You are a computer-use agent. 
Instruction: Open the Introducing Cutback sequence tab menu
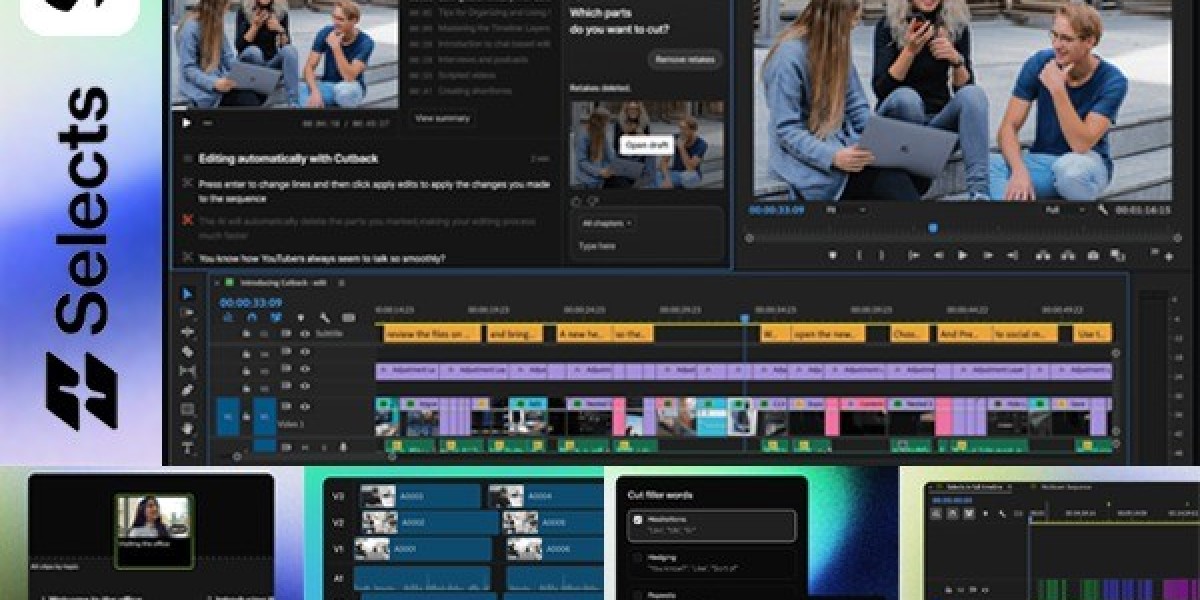tap(340, 283)
